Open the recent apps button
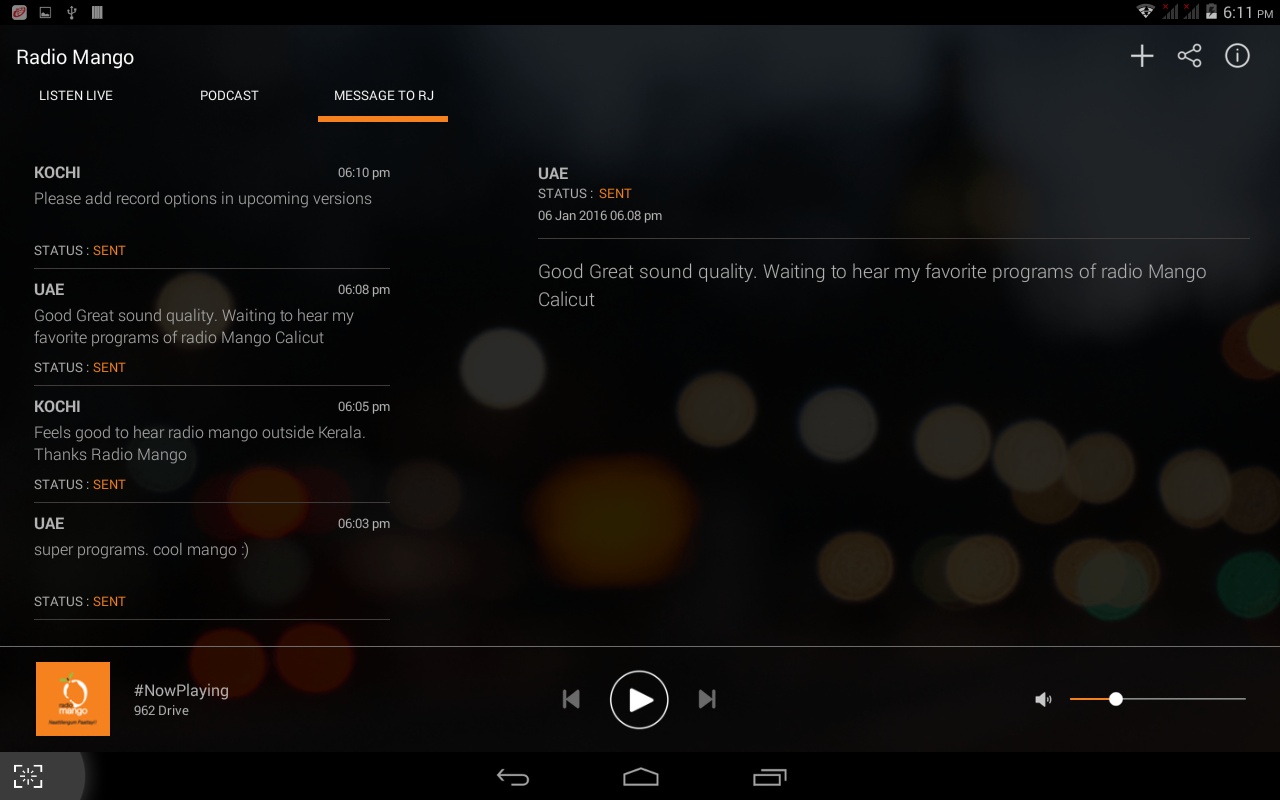This screenshot has width=1280, height=800. 770,777
